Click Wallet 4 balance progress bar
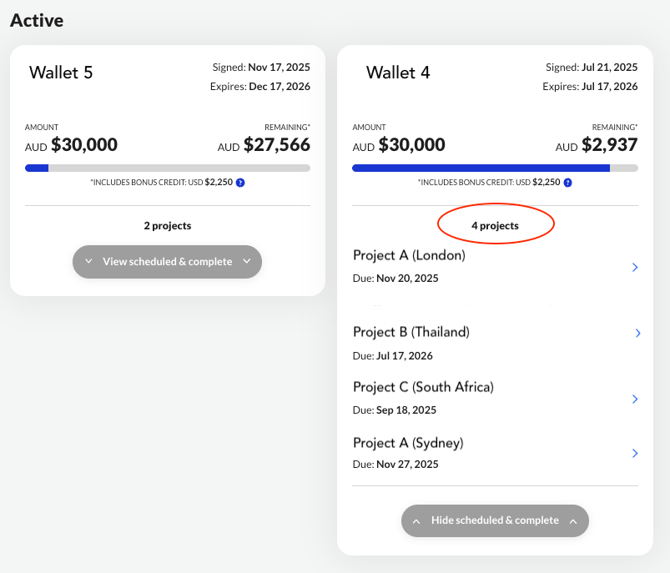This screenshot has height=573, width=670. click(494, 168)
